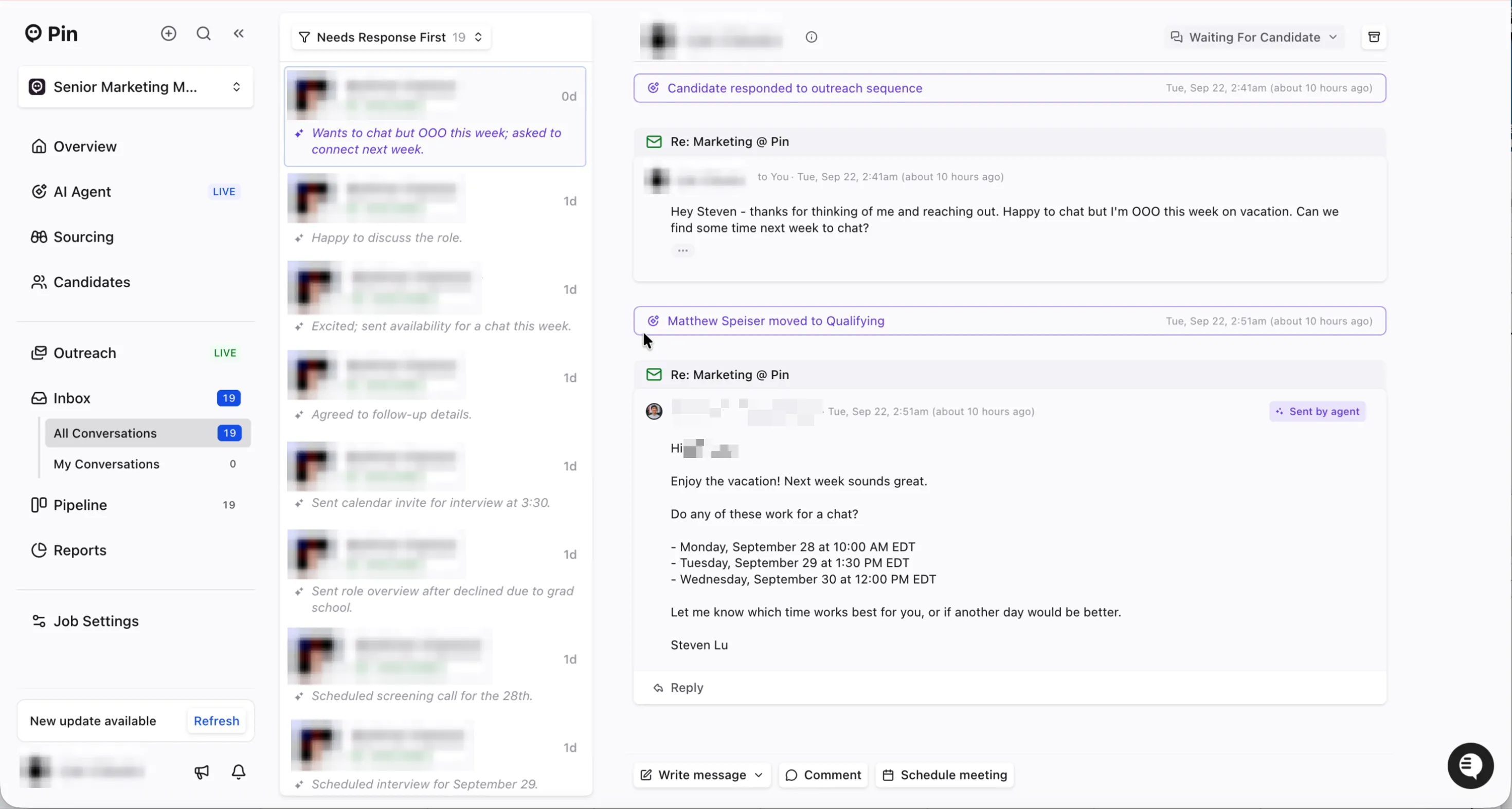Screen dimensions: 1512x809
Task: Open the conversation "Happy to discuss the role"
Action: pos(435,210)
